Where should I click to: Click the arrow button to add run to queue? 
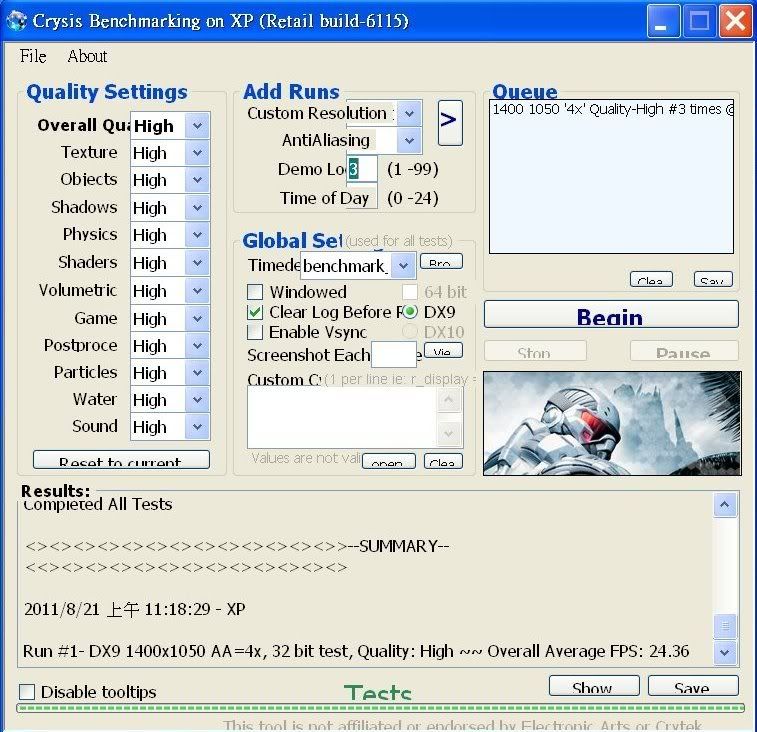[x=449, y=122]
